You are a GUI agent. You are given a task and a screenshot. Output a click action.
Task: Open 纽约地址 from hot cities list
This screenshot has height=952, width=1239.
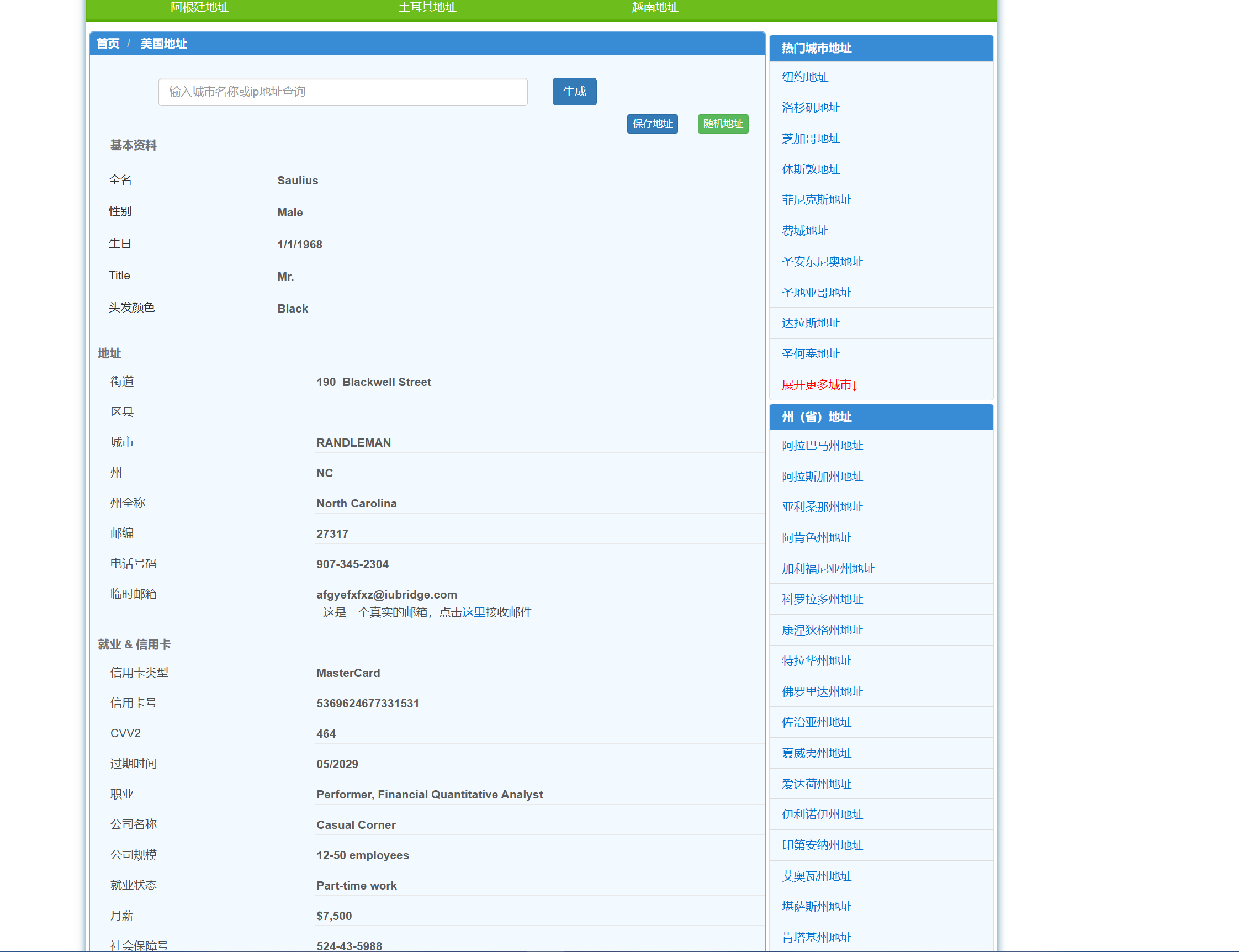[x=804, y=77]
